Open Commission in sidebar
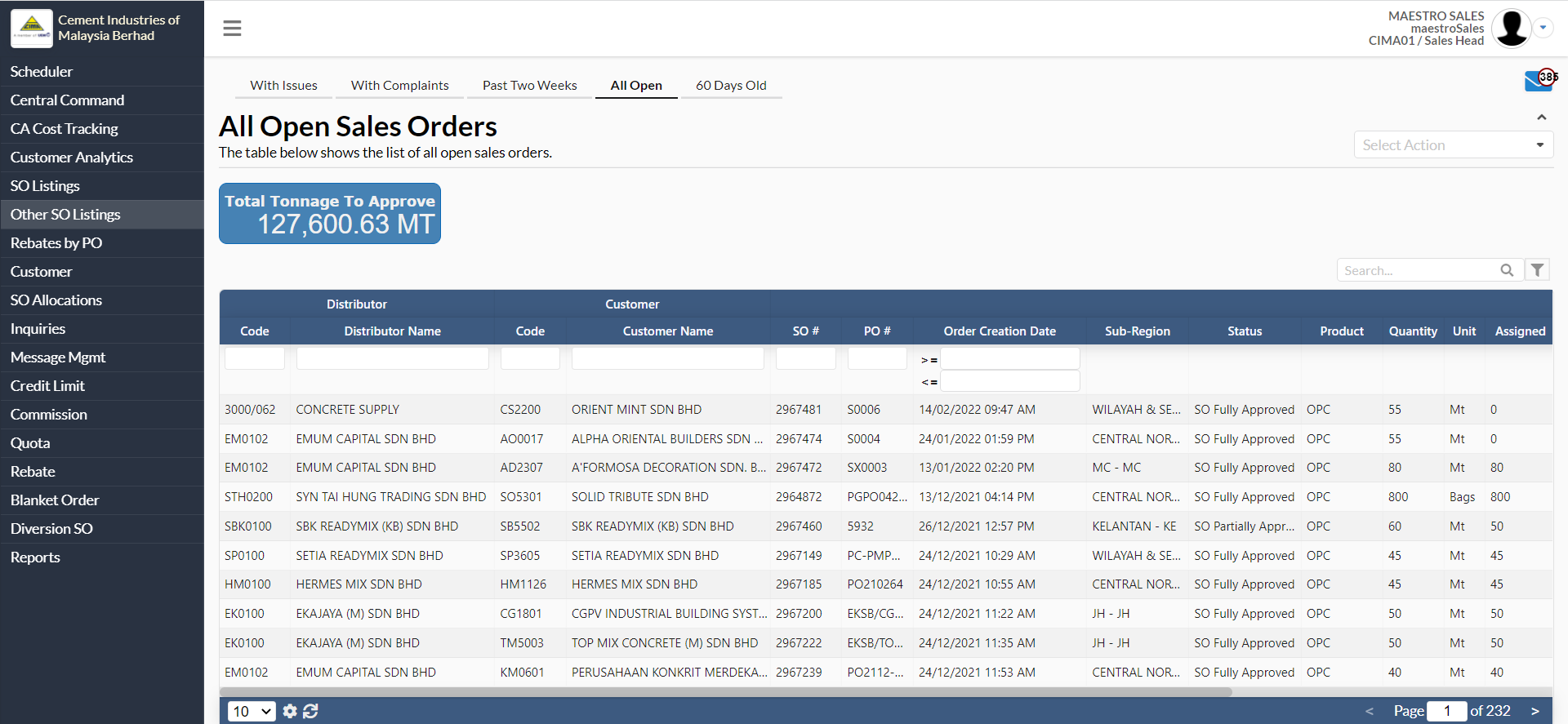Screen dimensions: 1568x724 (x=102, y=415)
